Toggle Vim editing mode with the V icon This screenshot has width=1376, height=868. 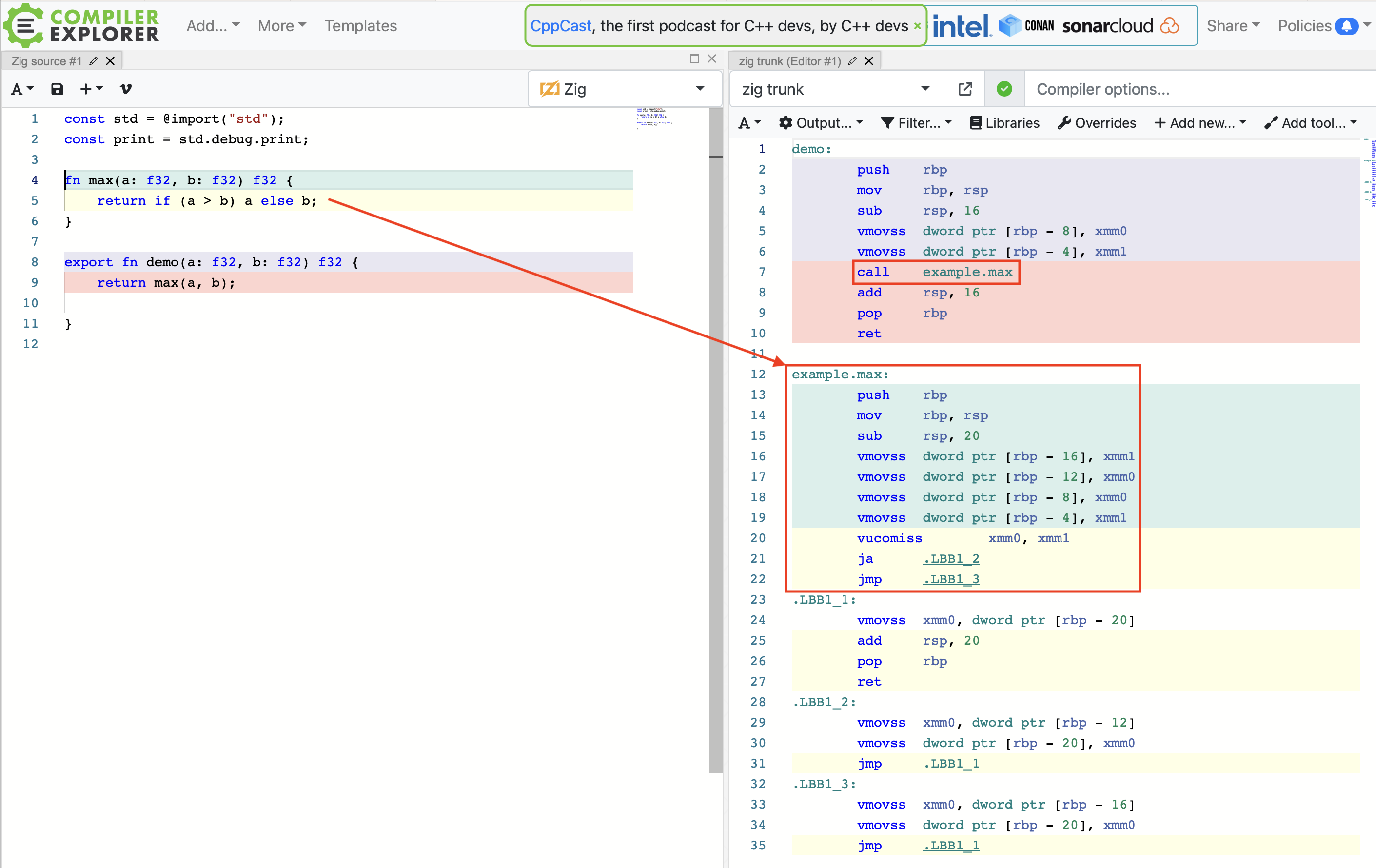point(125,89)
